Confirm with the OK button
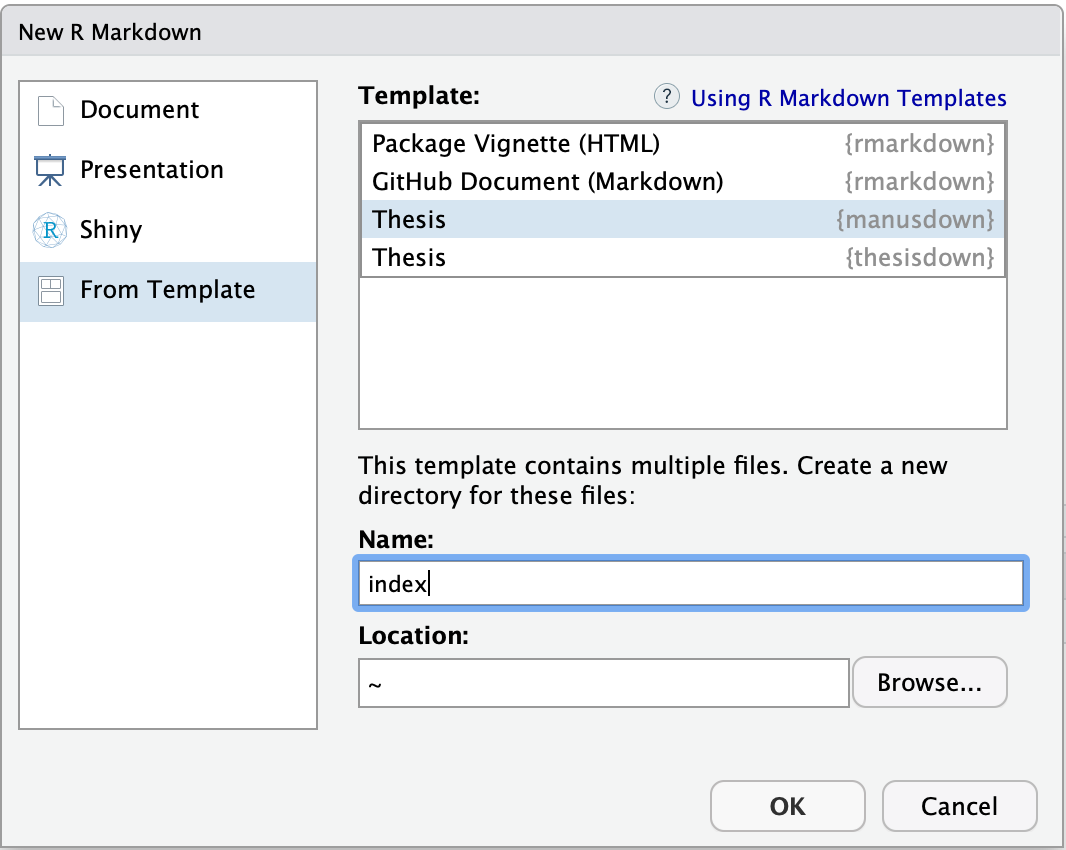 point(788,806)
